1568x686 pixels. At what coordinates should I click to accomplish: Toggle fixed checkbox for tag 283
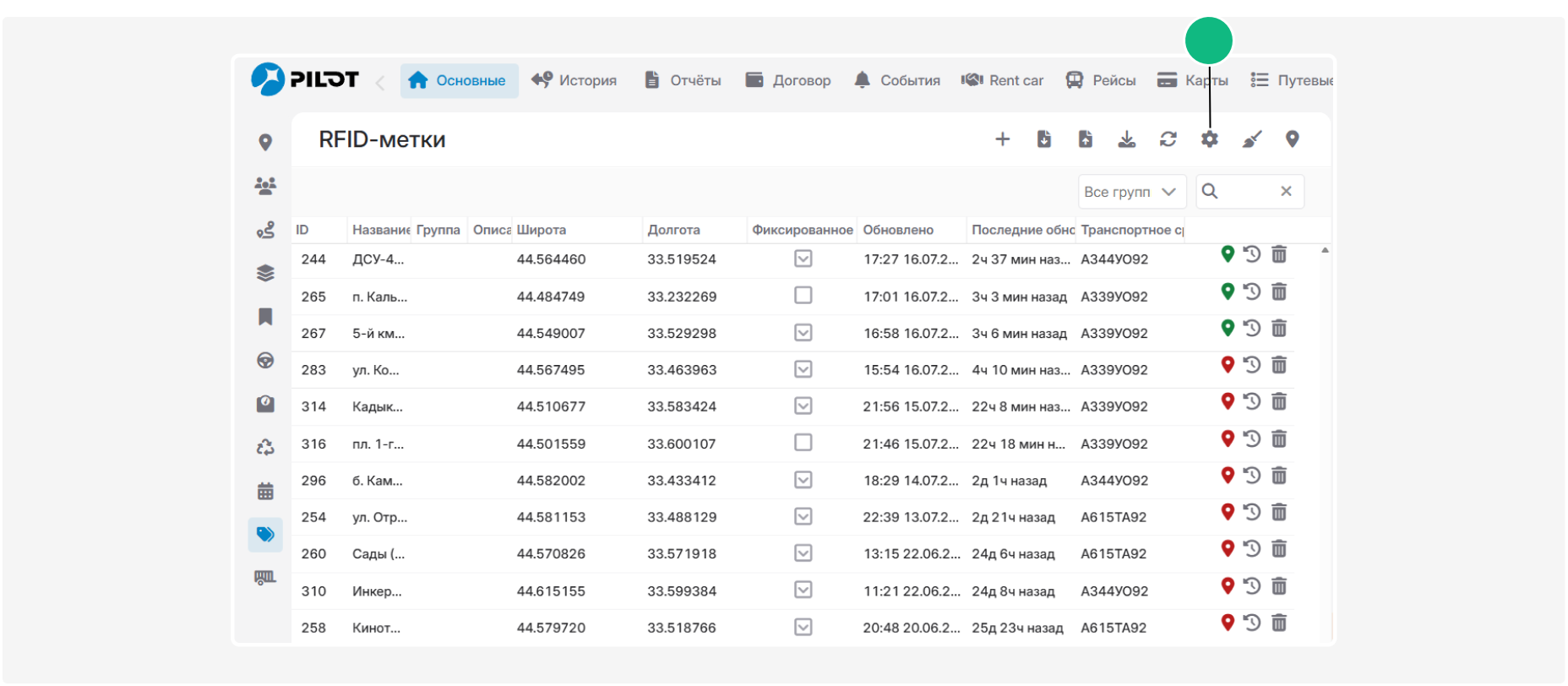pyautogui.click(x=803, y=369)
